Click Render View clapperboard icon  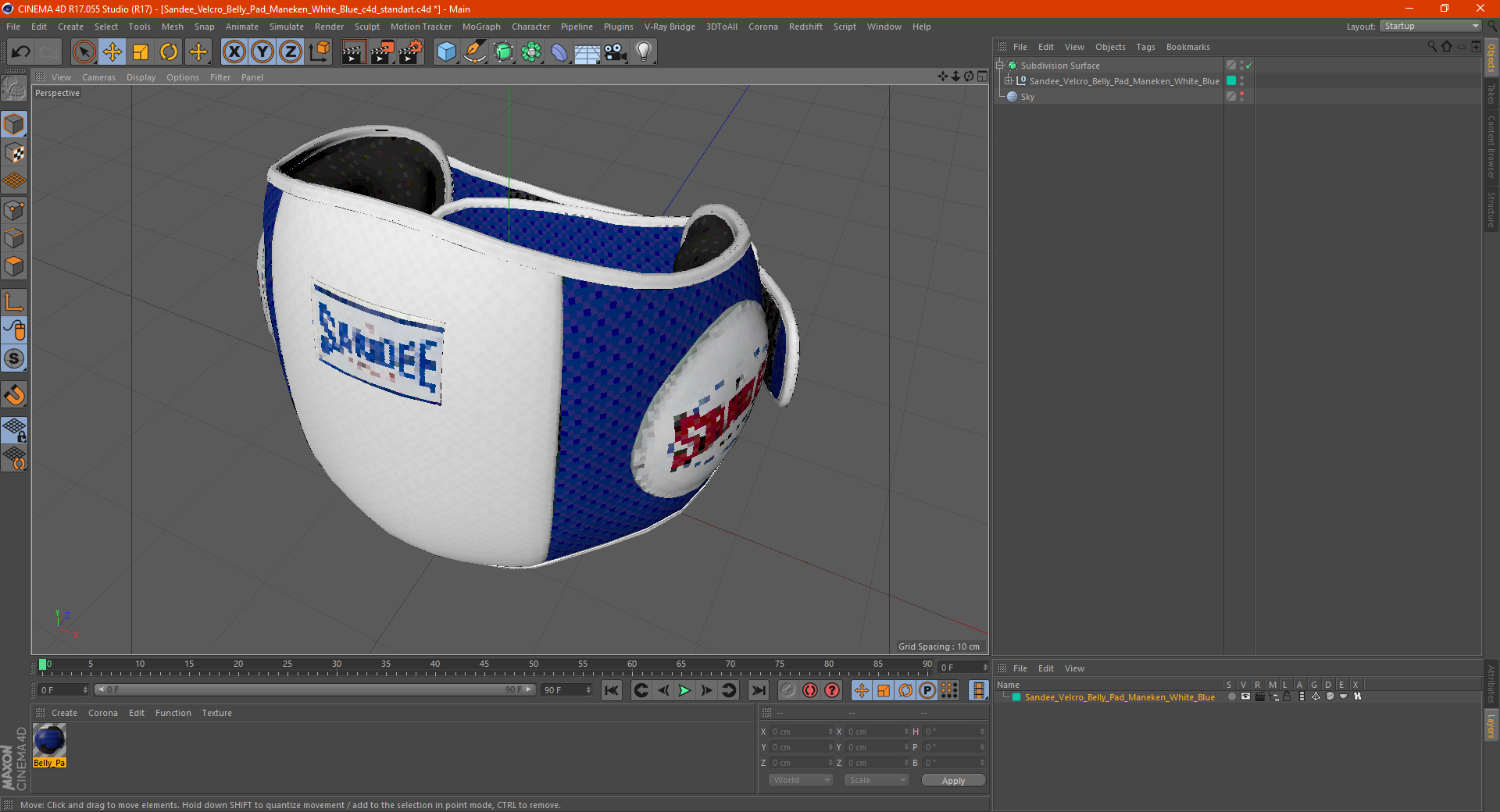(x=353, y=52)
